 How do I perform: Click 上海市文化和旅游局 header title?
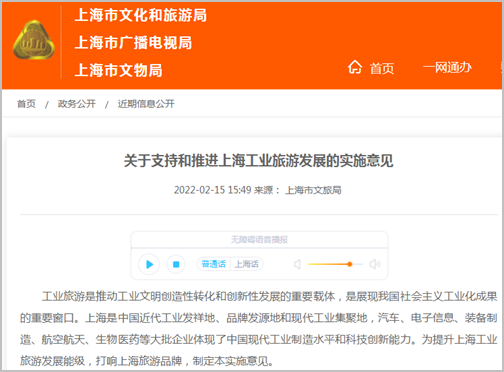click(141, 15)
